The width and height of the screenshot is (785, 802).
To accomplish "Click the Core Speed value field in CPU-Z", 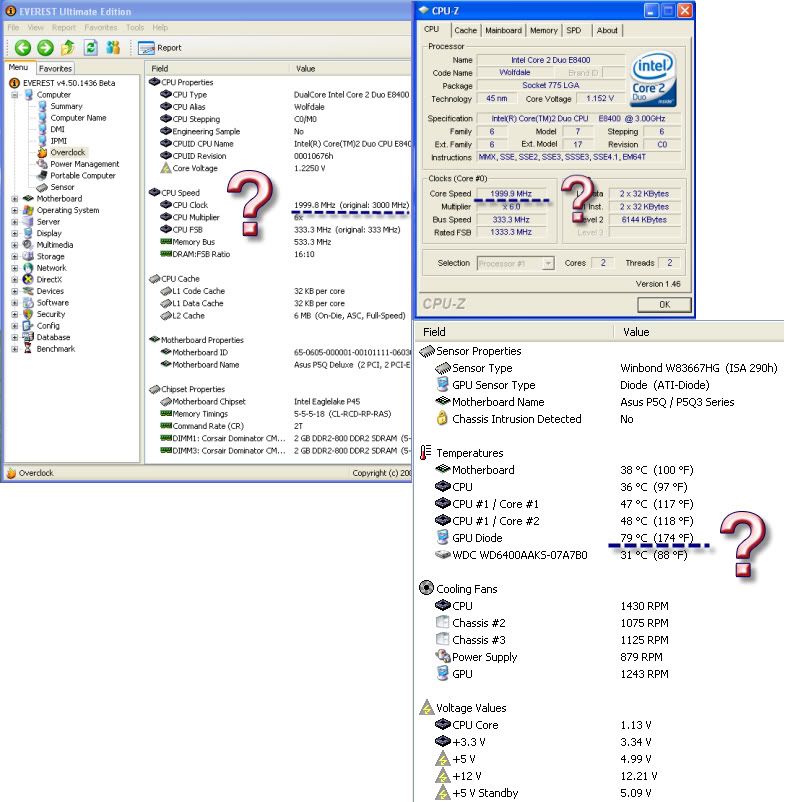I will 511,194.
